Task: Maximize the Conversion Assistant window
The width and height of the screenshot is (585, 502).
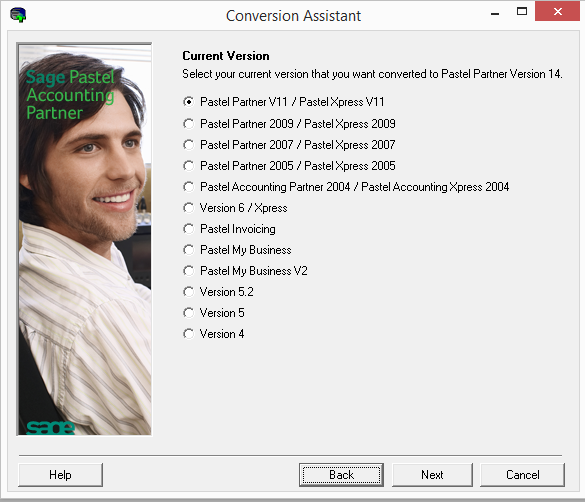Action: pyautogui.click(x=522, y=12)
